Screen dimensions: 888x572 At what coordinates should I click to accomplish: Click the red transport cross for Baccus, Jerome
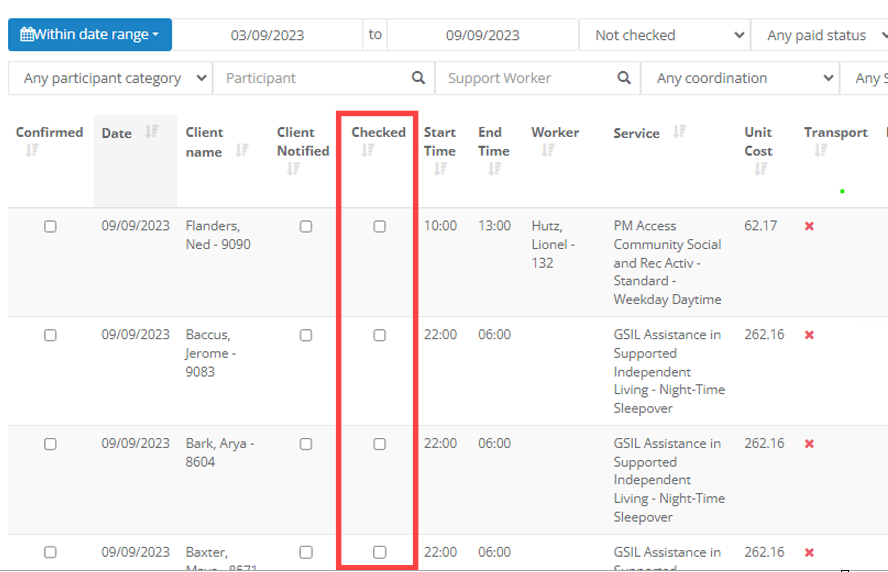809,335
